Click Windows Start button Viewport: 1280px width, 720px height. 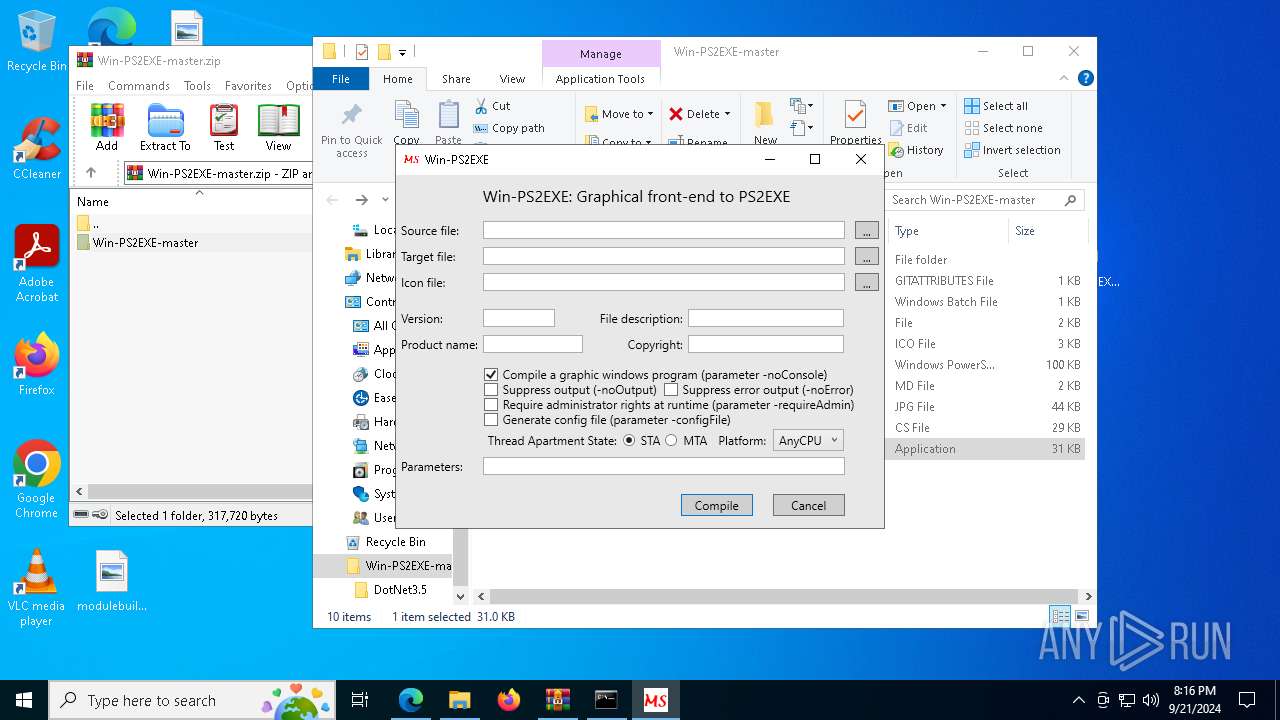click(24, 700)
